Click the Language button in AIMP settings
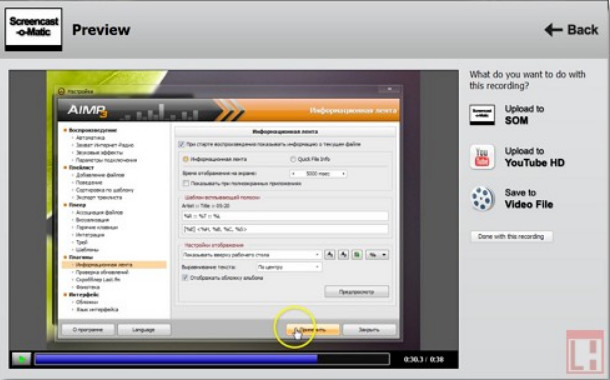This screenshot has width=610, height=380. pos(144,330)
